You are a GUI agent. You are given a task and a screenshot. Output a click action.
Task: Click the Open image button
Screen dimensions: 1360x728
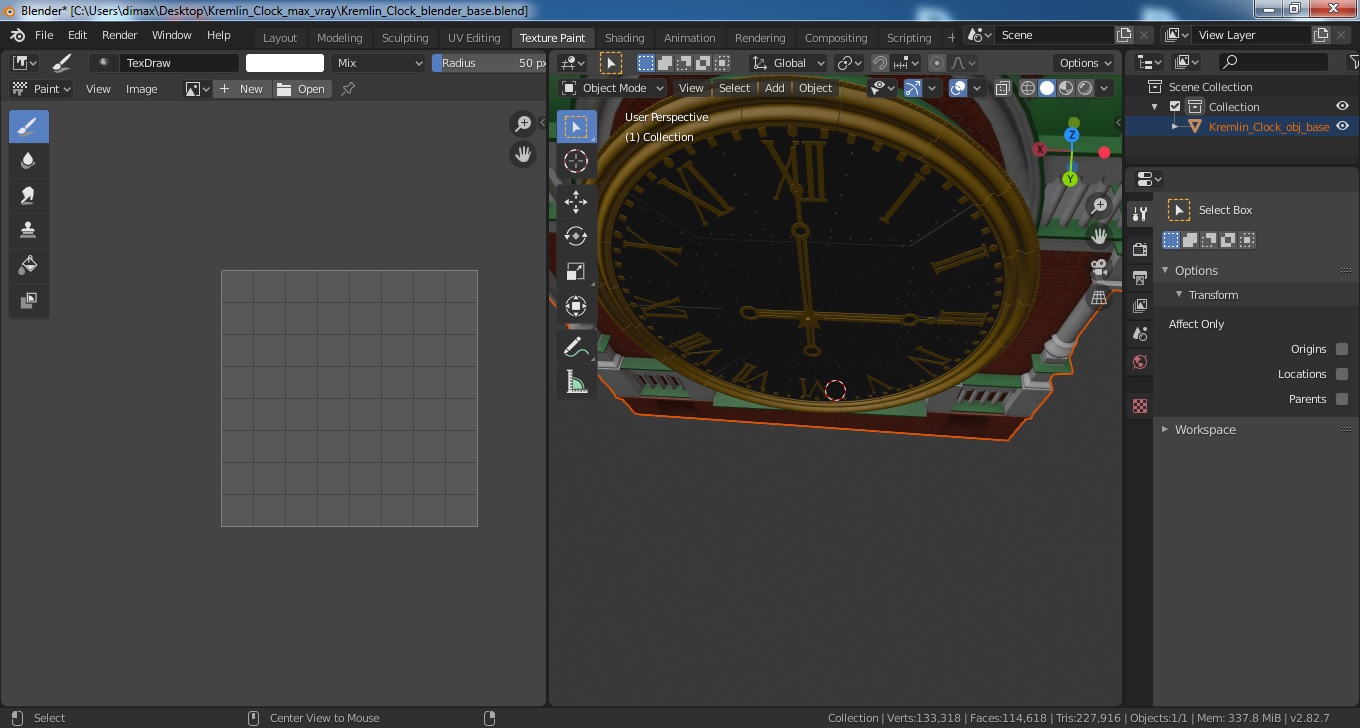[302, 89]
